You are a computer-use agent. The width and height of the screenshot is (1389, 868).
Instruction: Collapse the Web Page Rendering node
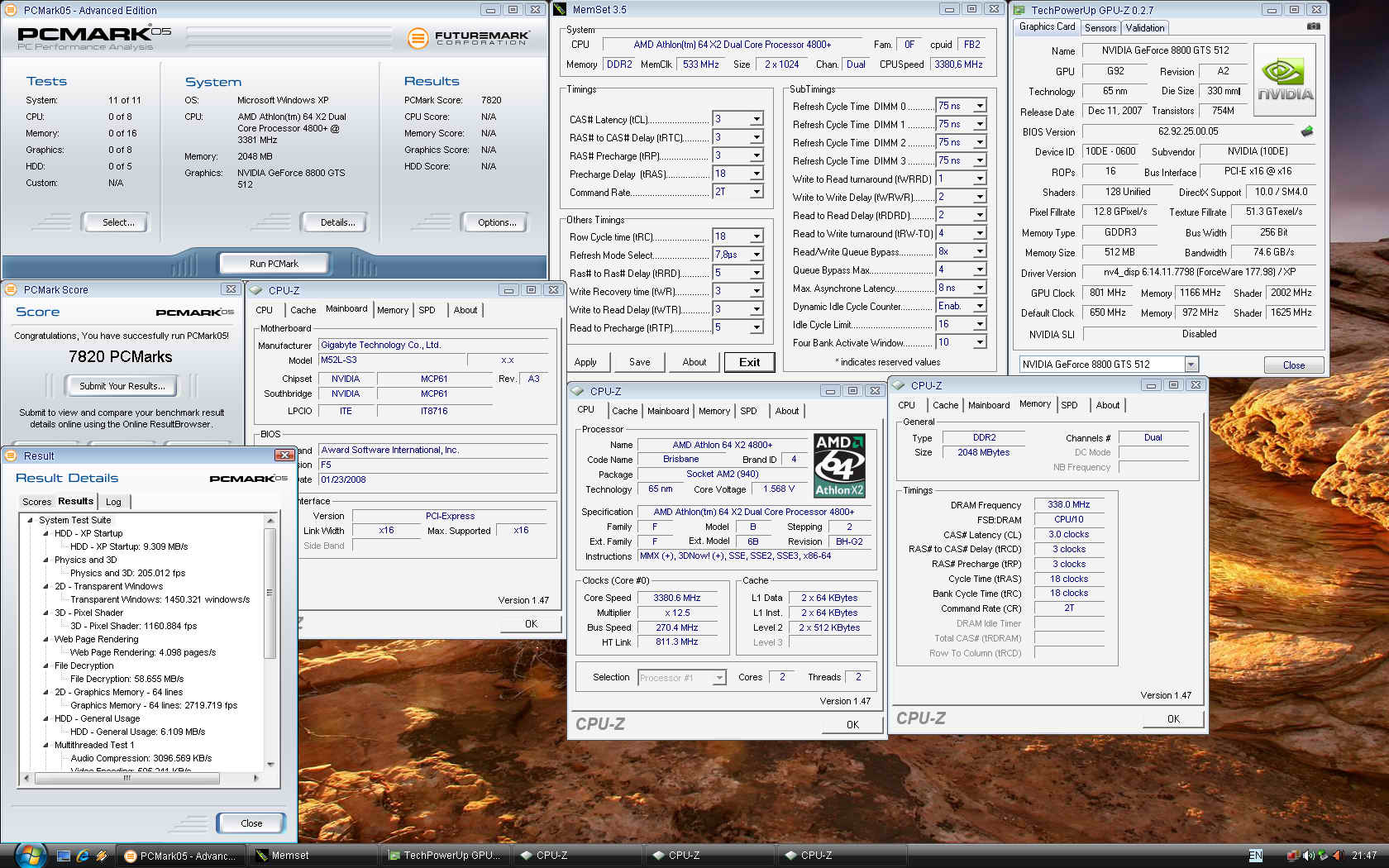(45, 639)
